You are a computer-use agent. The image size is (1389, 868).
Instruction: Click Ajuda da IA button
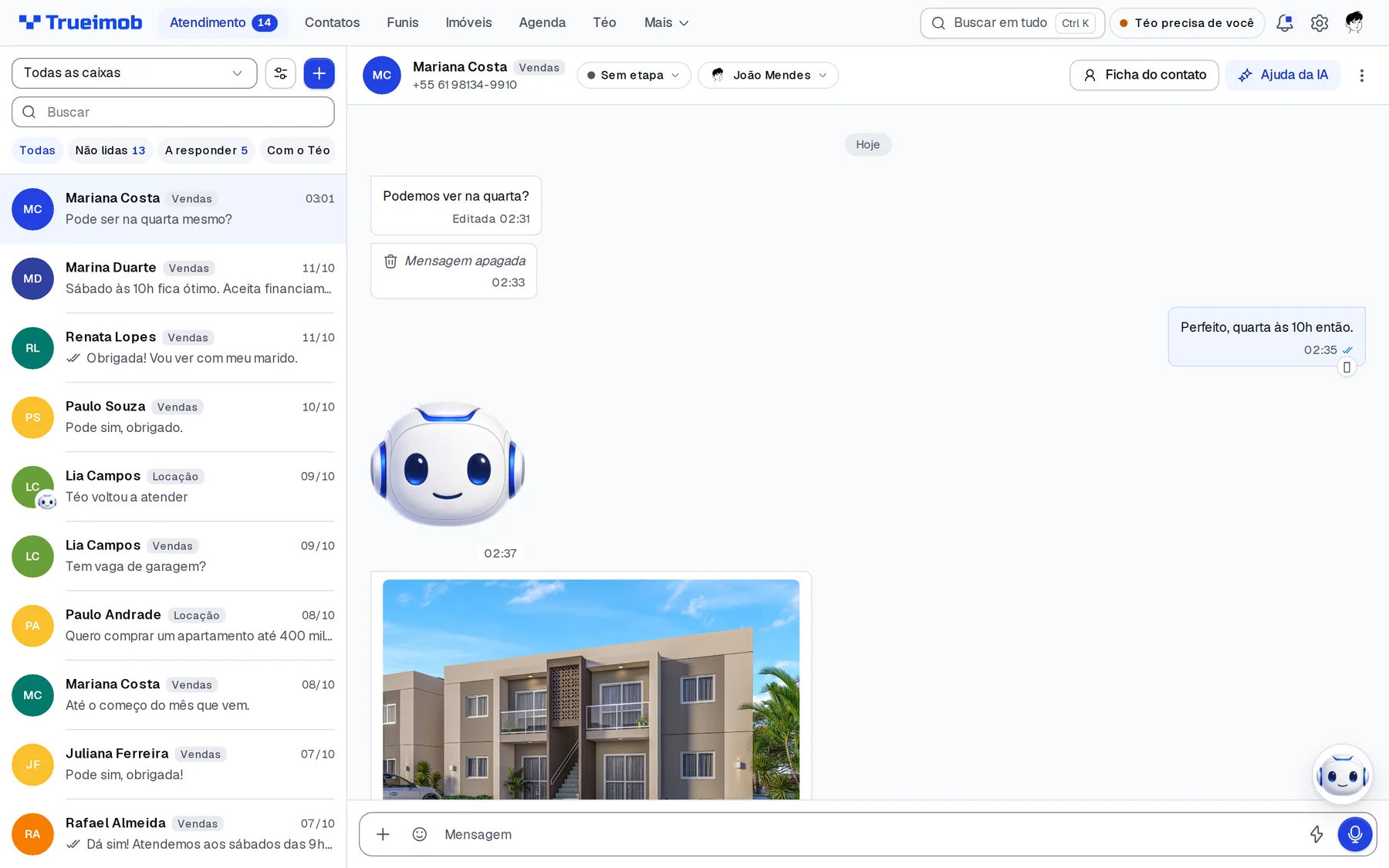[1283, 75]
